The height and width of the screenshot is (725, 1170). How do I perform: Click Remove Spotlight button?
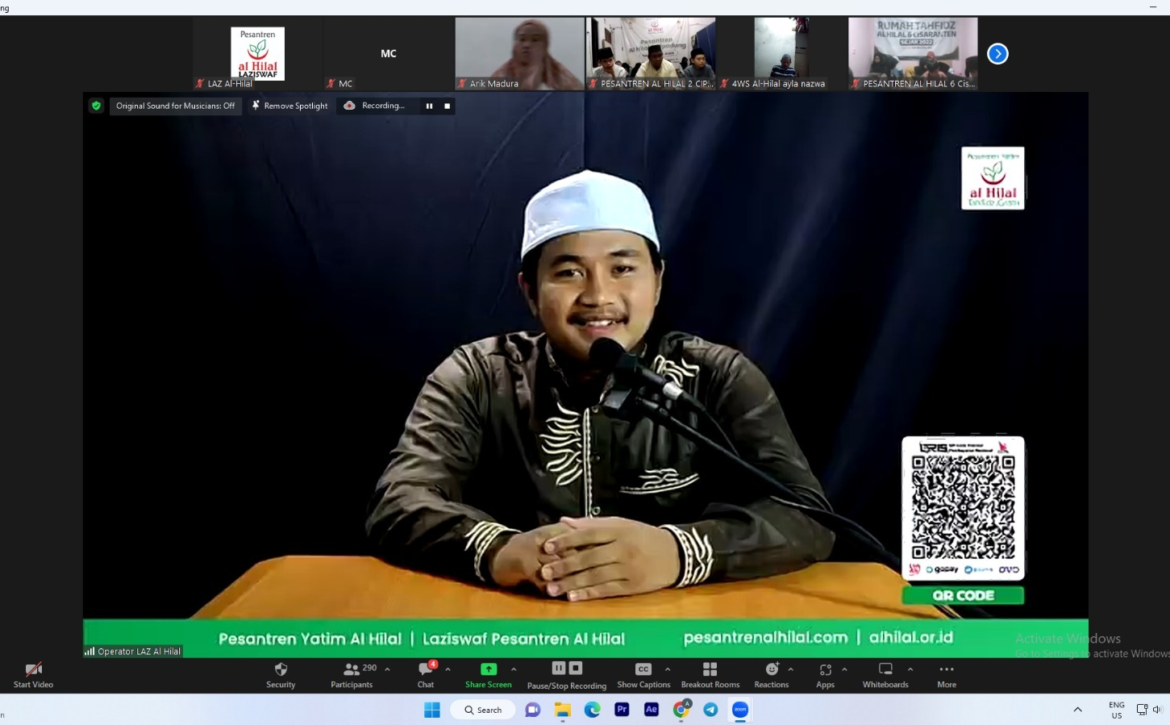(290, 106)
